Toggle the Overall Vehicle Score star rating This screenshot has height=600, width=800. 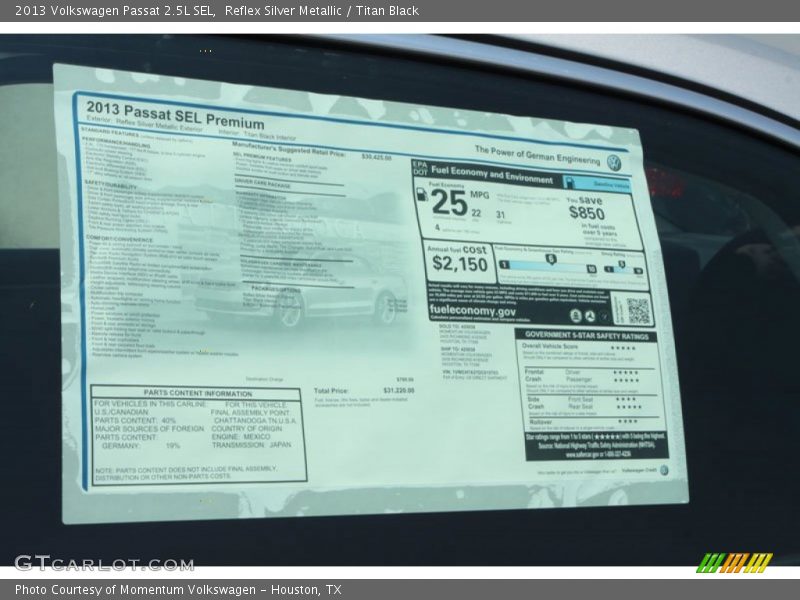pos(625,347)
